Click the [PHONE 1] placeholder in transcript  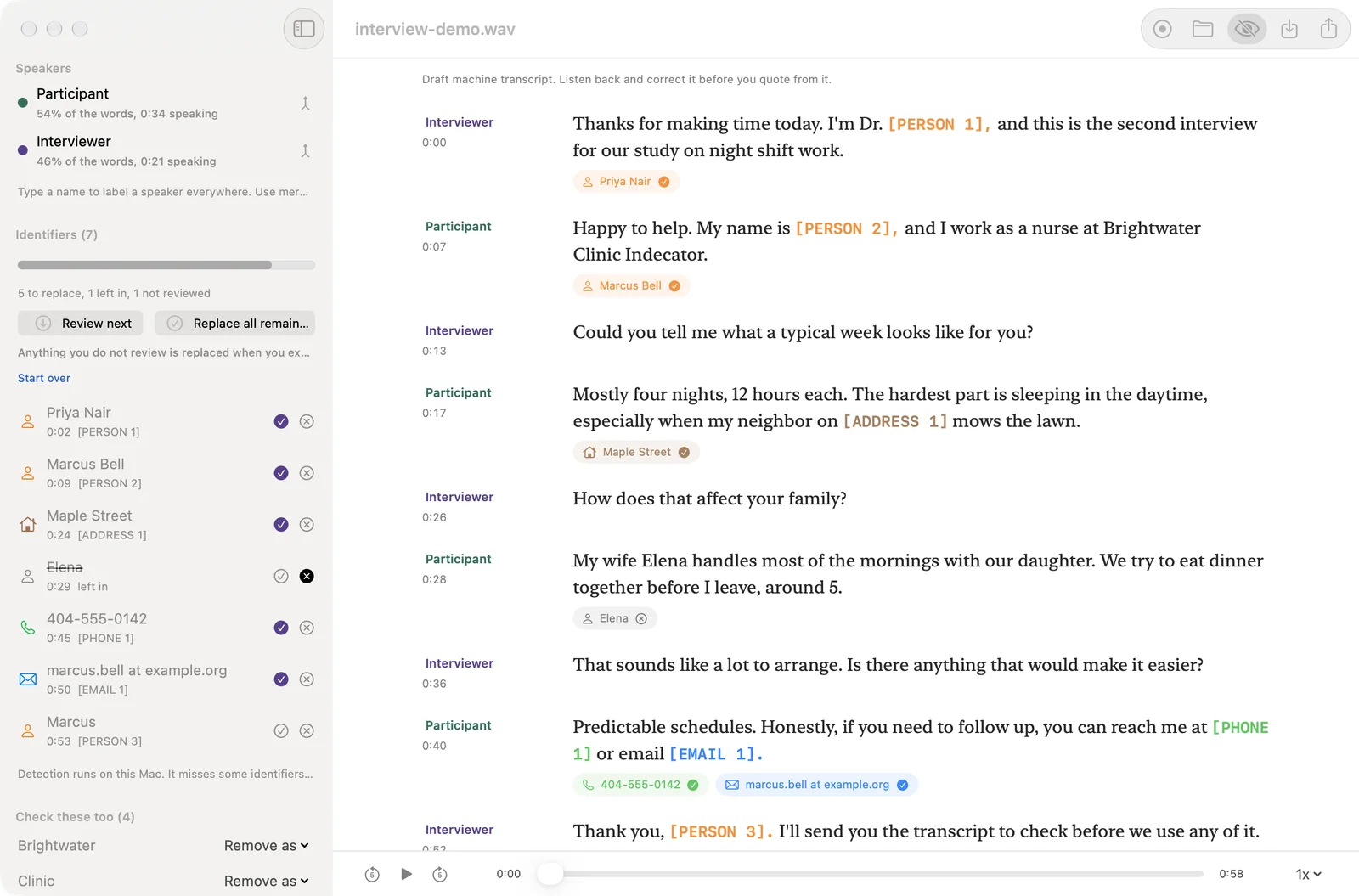tap(1240, 728)
